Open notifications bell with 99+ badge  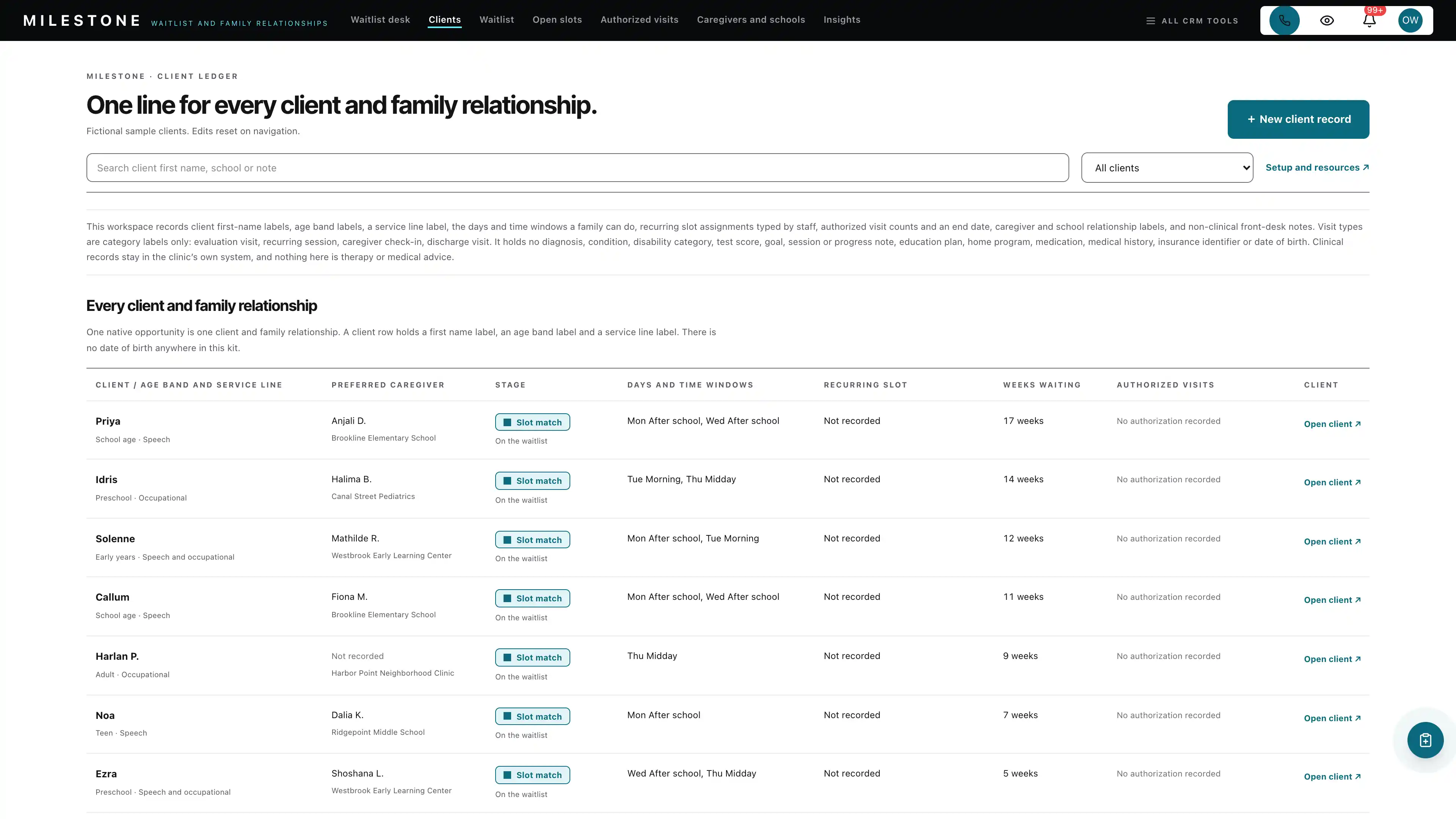[x=1369, y=20]
